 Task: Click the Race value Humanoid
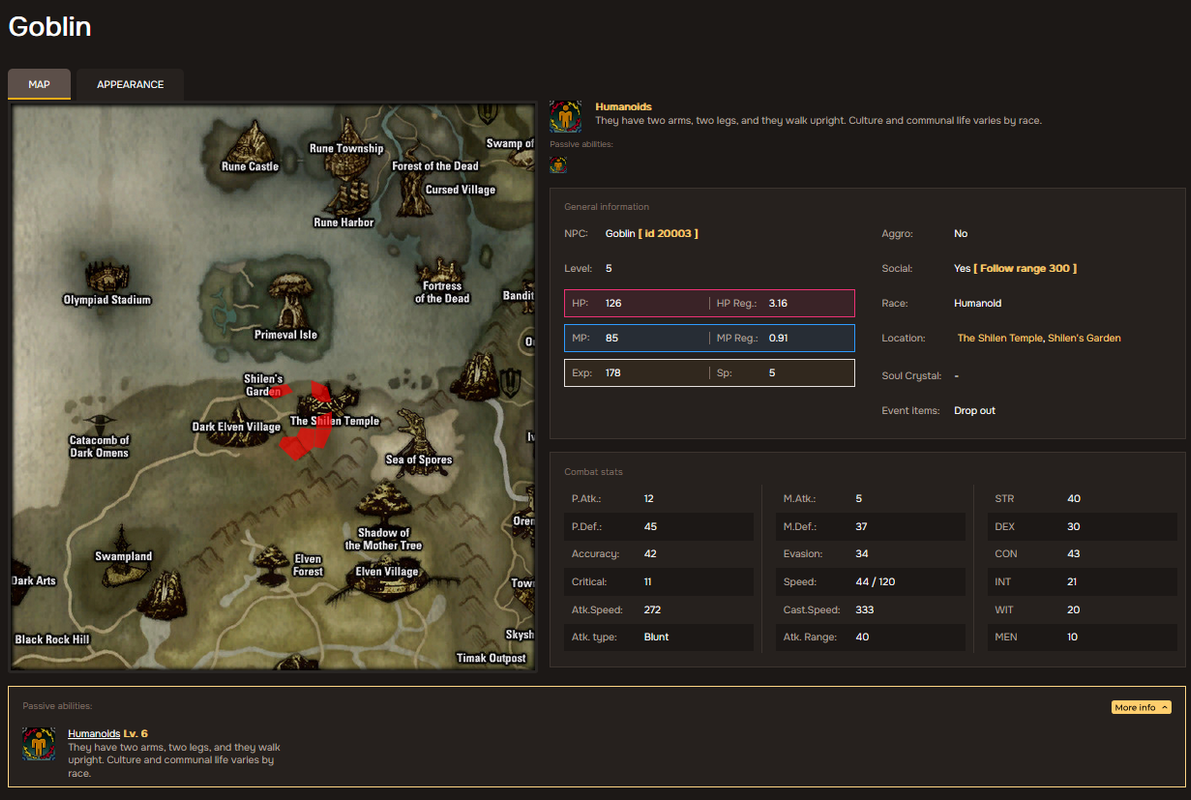pyautogui.click(x=978, y=303)
